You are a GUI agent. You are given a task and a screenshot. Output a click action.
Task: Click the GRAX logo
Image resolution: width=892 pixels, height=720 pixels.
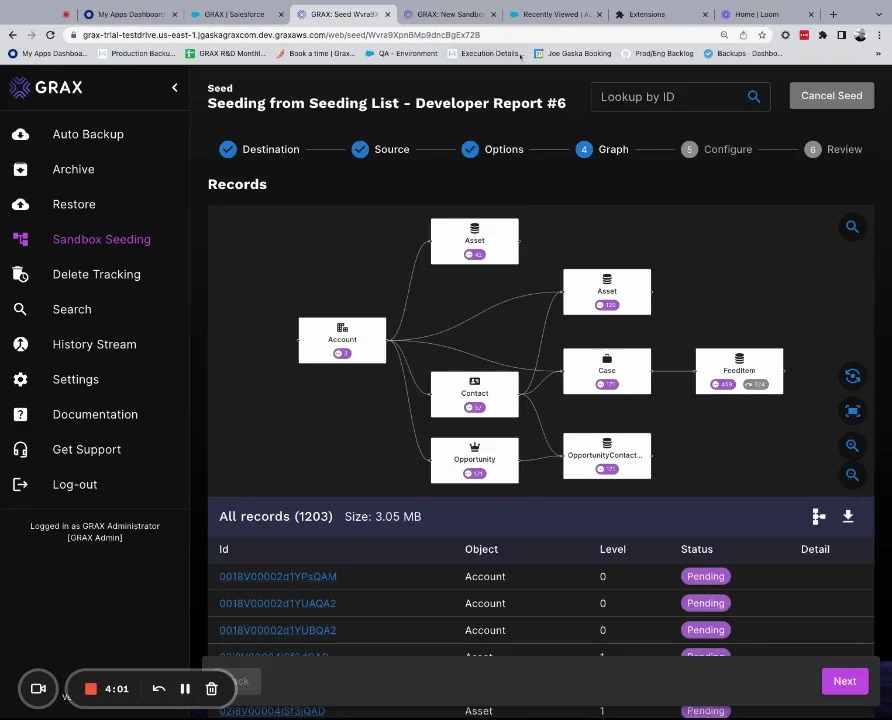point(46,88)
